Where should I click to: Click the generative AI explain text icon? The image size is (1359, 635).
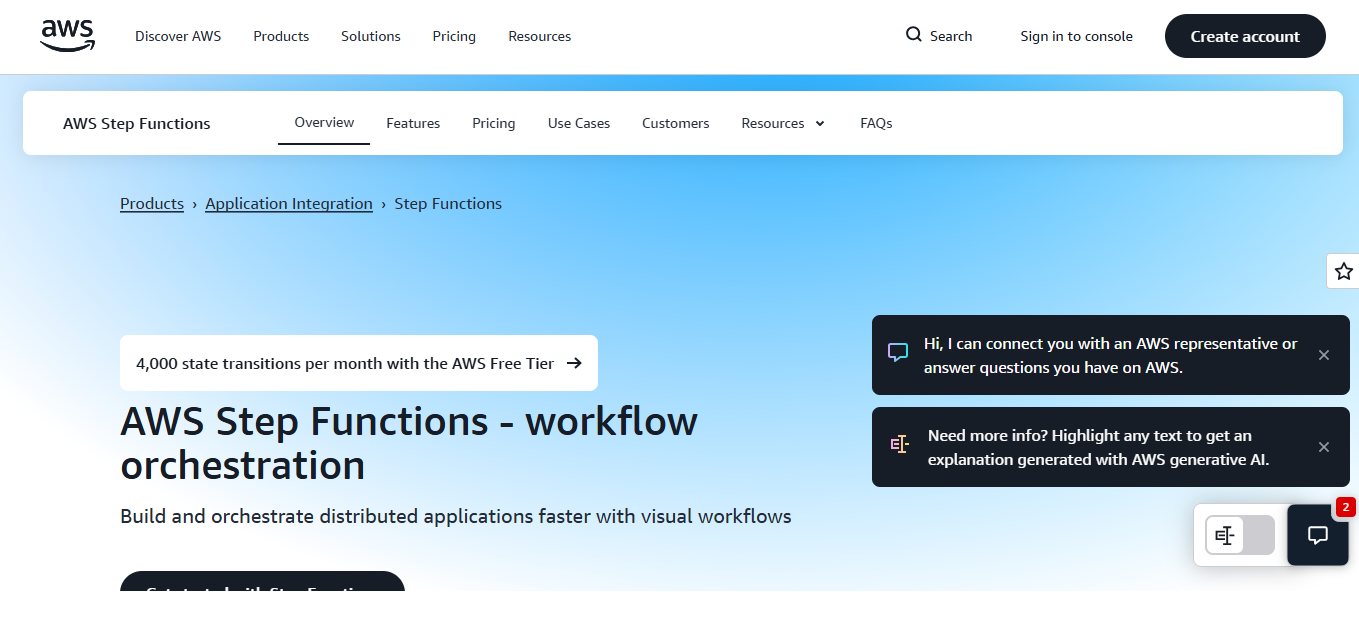pos(899,445)
